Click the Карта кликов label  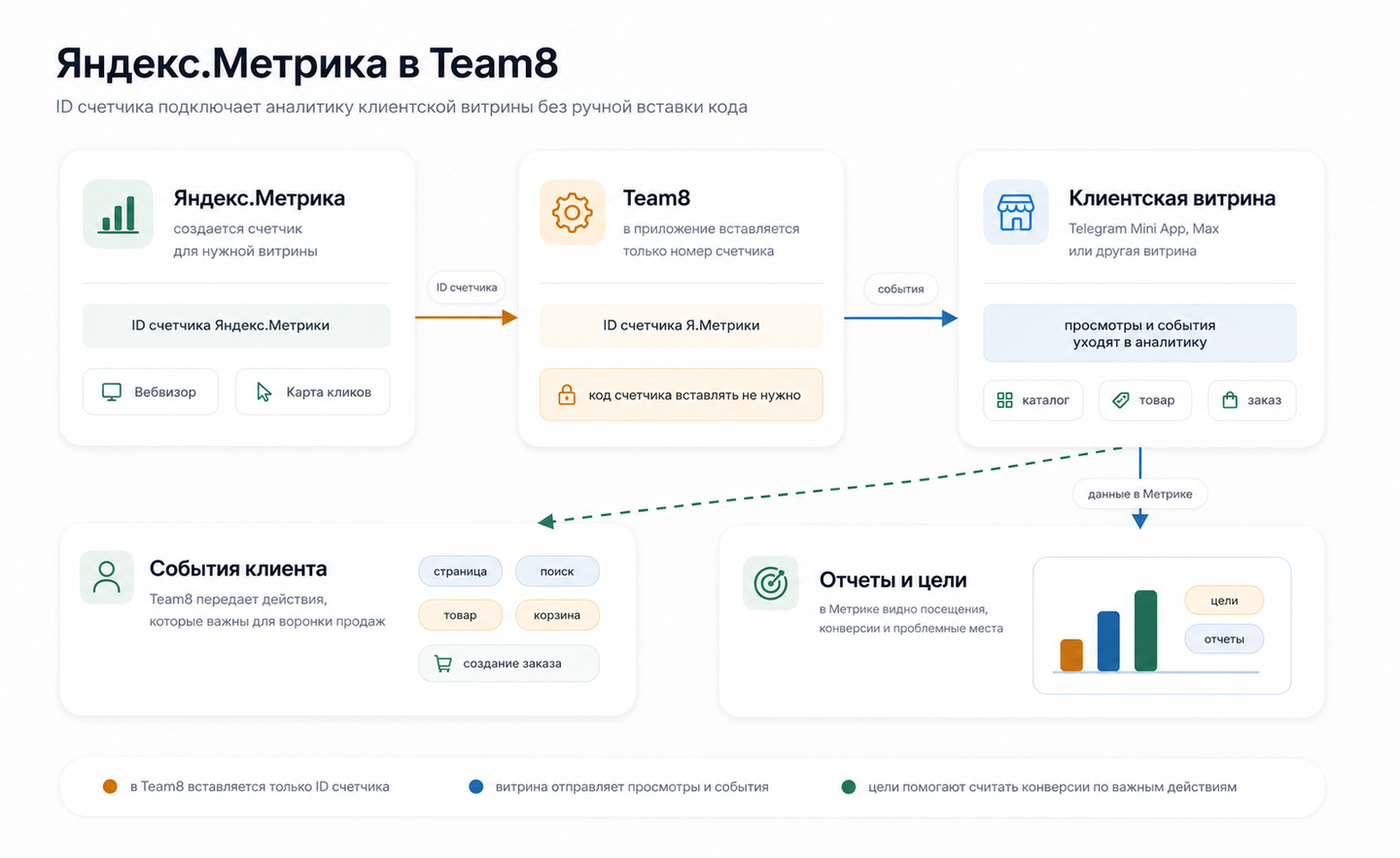(329, 392)
